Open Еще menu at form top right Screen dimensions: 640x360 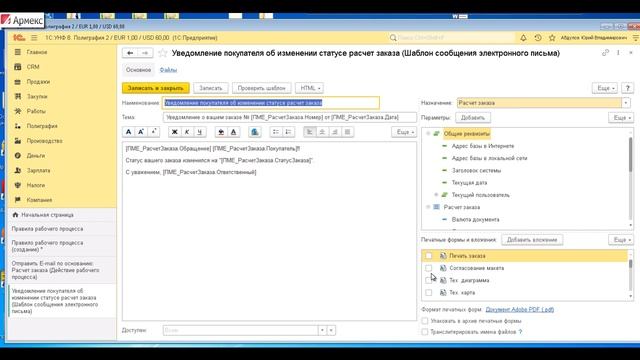[x=605, y=88]
